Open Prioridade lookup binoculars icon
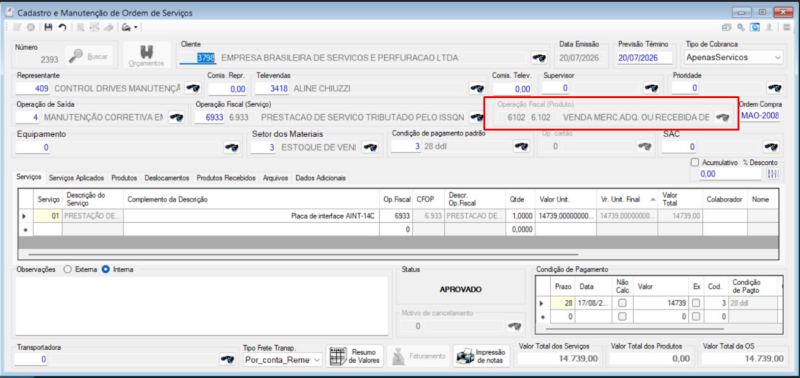Screen dimensions: 800x378 tap(774, 88)
